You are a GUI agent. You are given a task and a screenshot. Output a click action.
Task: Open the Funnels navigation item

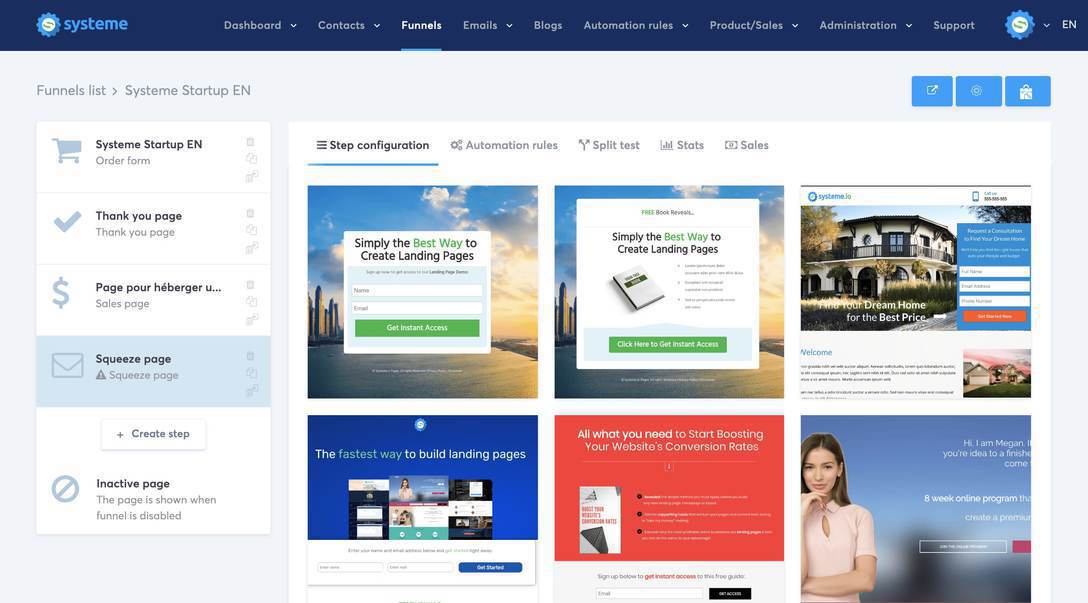click(x=421, y=25)
